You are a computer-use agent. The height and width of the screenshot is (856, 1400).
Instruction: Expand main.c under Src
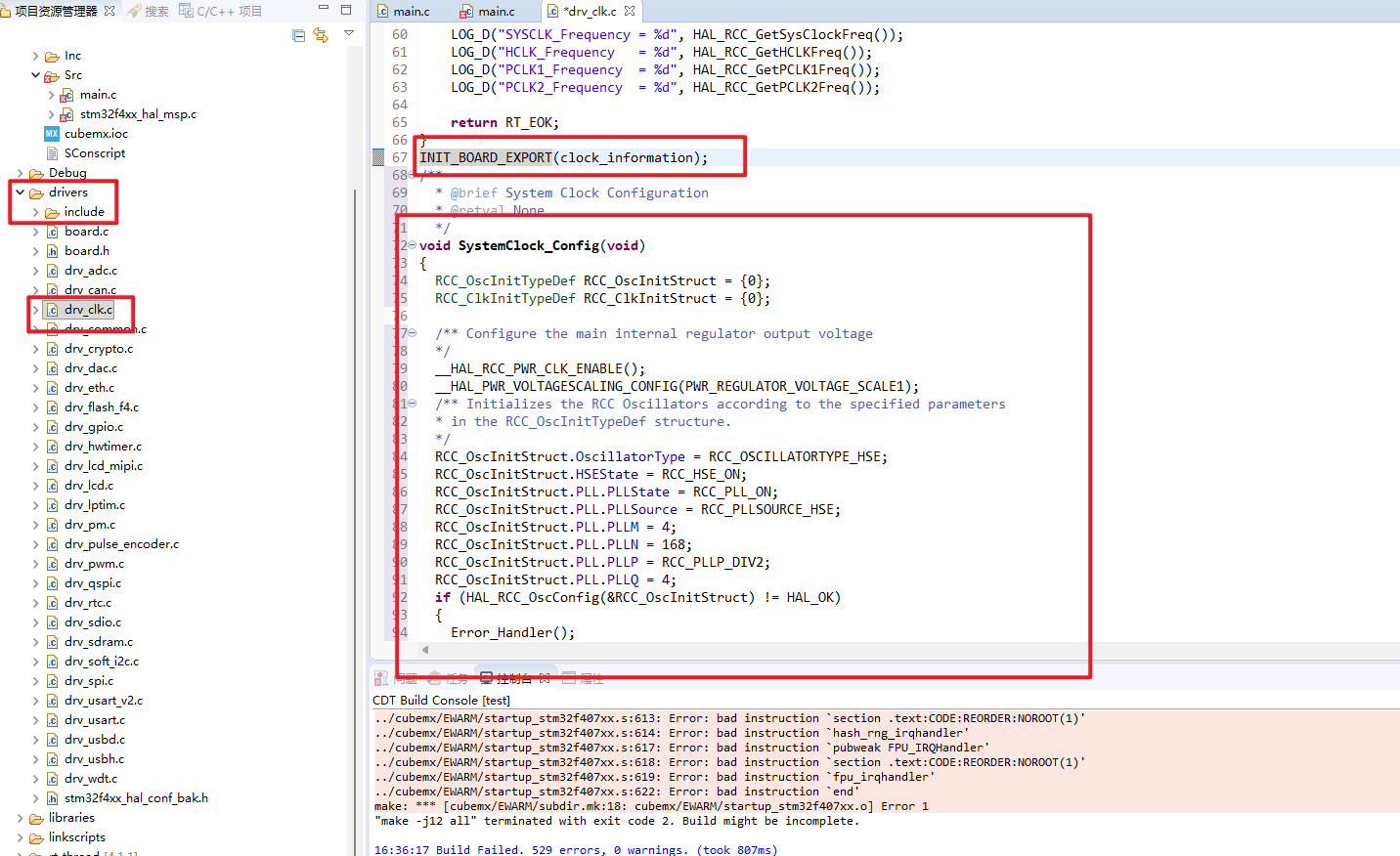[52, 95]
